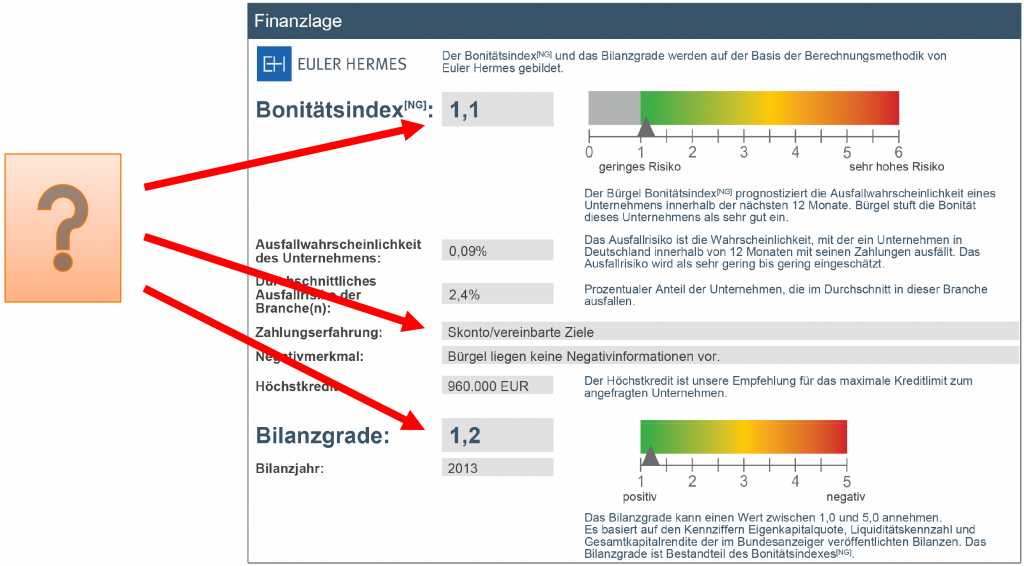Screen dimensions: 1024x566
Task: Click the blue EH logo square
Action: (x=274, y=64)
